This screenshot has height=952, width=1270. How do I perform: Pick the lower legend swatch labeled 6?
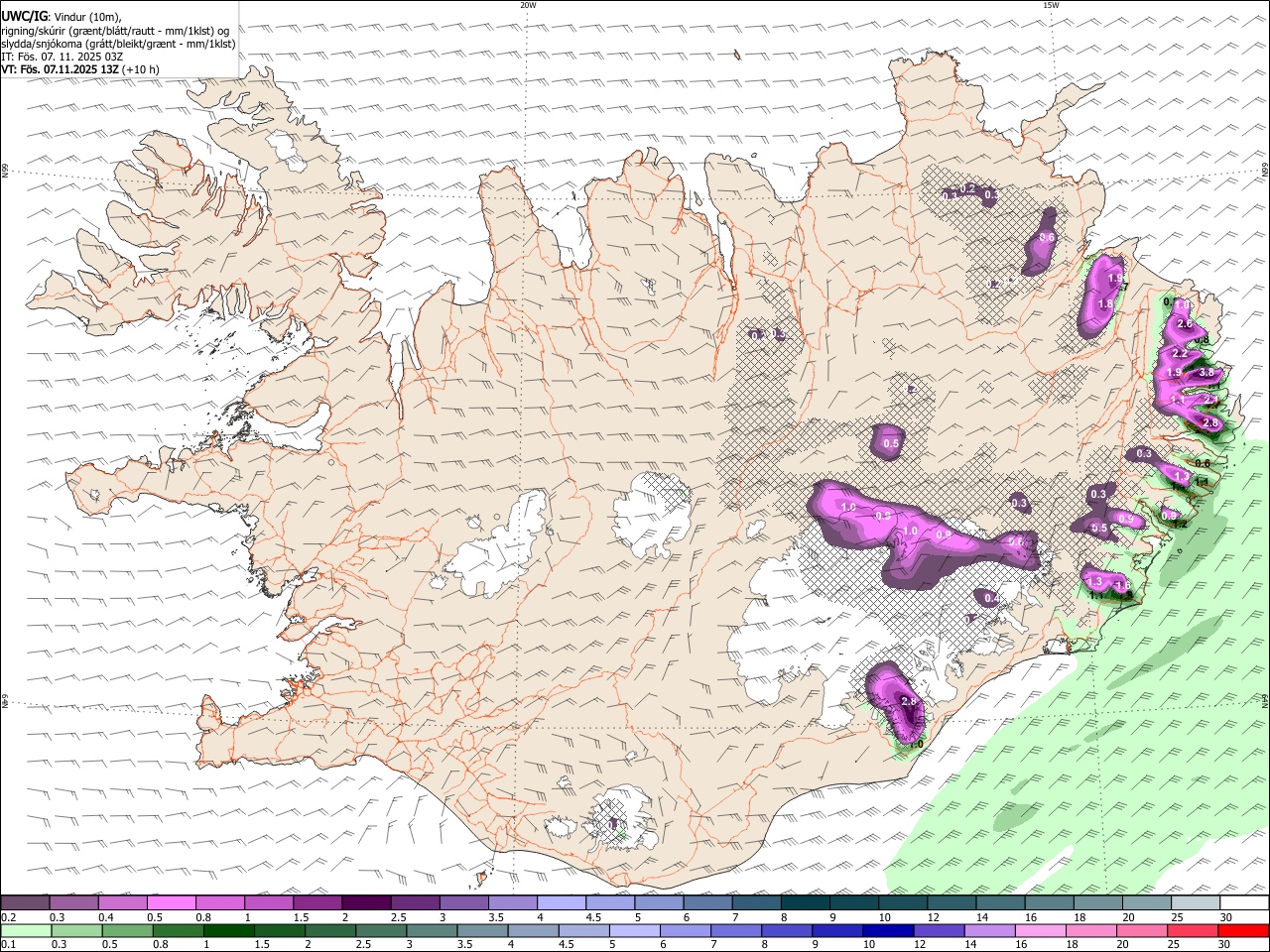[x=685, y=931]
